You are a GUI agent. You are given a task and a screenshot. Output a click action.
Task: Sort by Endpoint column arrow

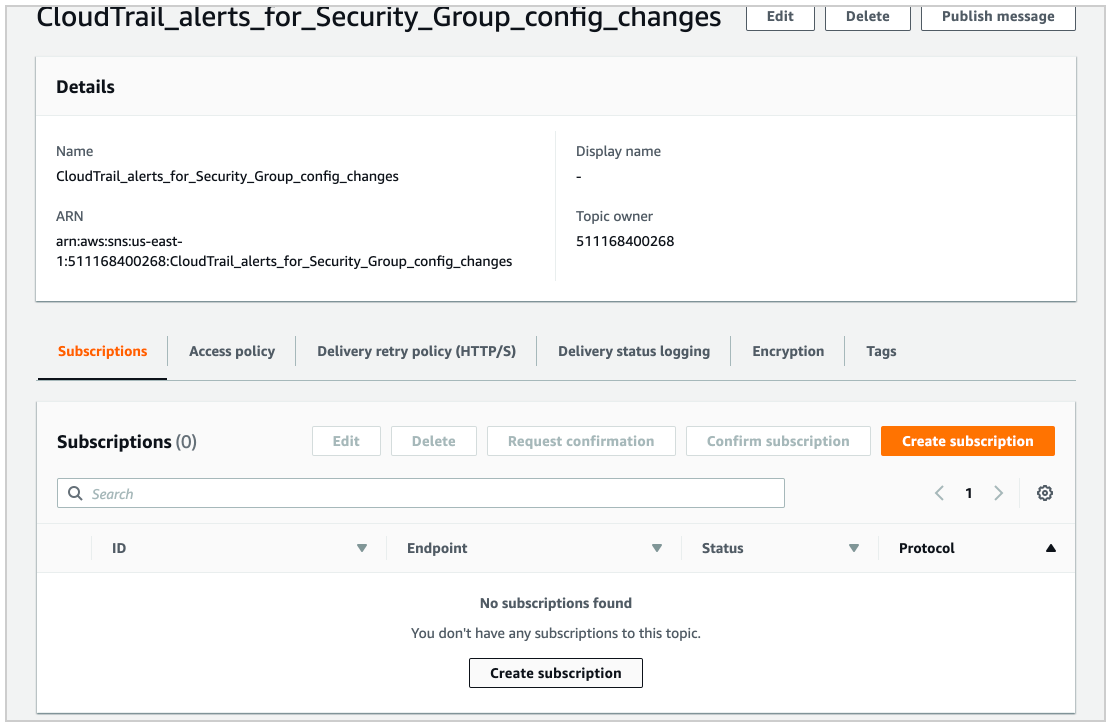[657, 548]
